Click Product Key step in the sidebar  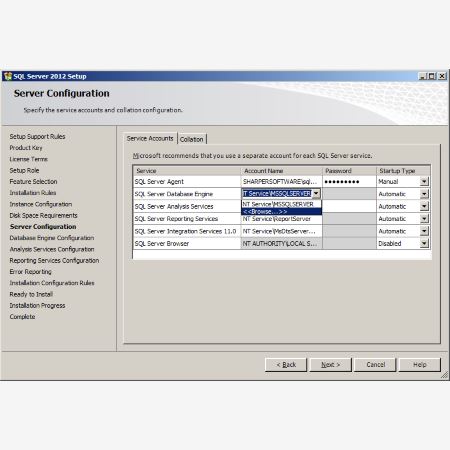(26, 148)
